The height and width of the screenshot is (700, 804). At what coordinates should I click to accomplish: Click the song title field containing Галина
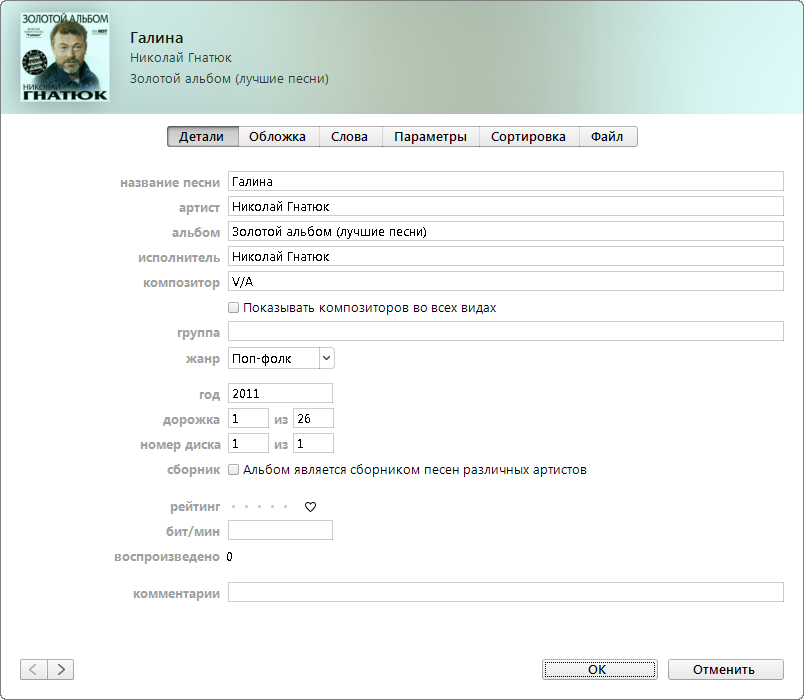pos(505,181)
